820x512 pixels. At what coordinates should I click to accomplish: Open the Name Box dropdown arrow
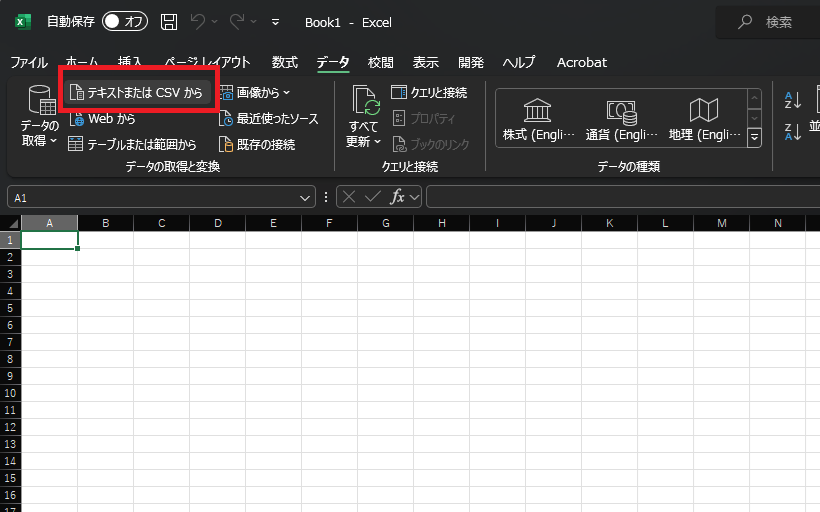click(x=304, y=198)
